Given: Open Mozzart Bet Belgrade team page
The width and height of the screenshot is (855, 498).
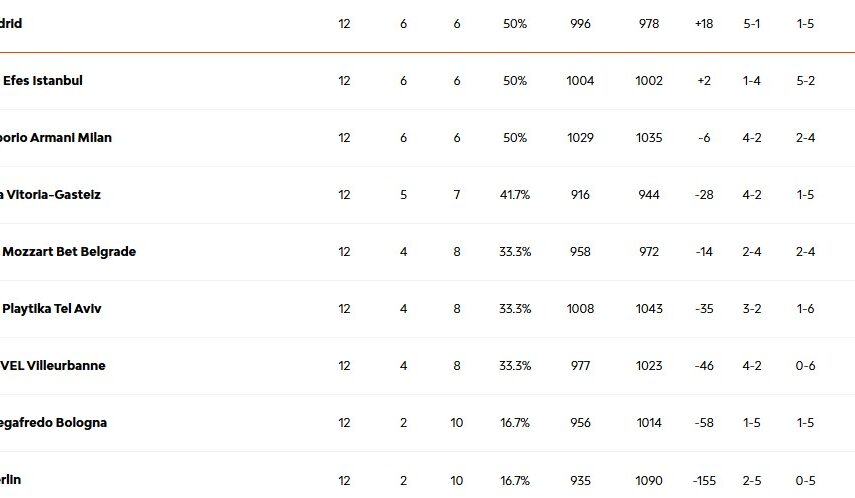Looking at the screenshot, I should pyautogui.click(x=69, y=252).
